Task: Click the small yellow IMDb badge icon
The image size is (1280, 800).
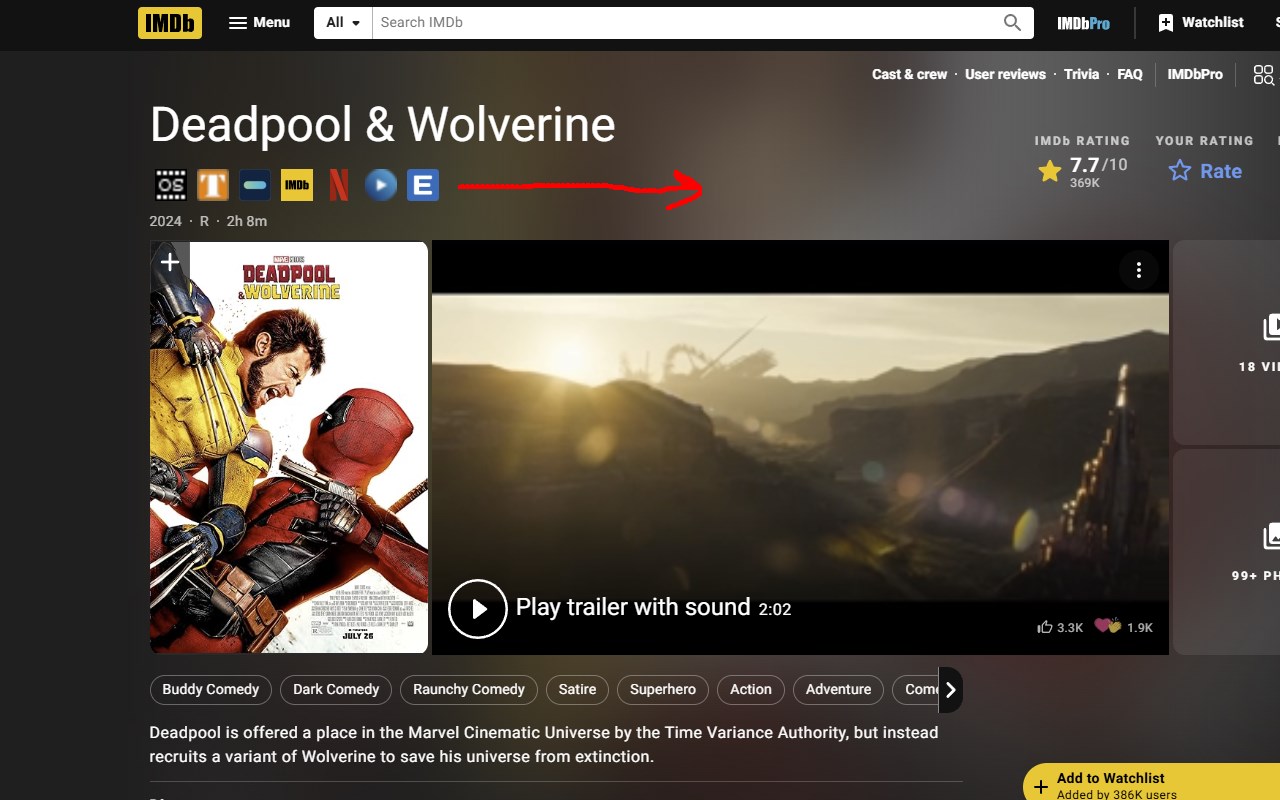Action: 297,185
